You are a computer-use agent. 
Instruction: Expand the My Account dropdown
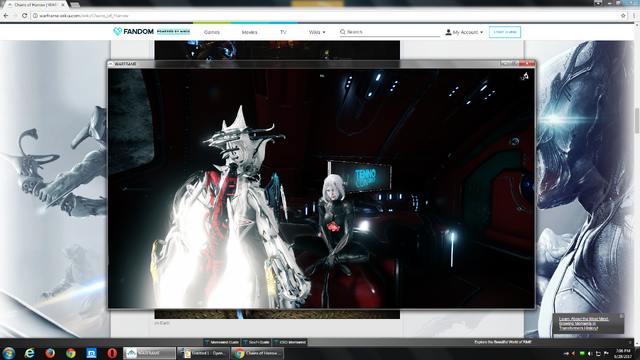click(464, 32)
